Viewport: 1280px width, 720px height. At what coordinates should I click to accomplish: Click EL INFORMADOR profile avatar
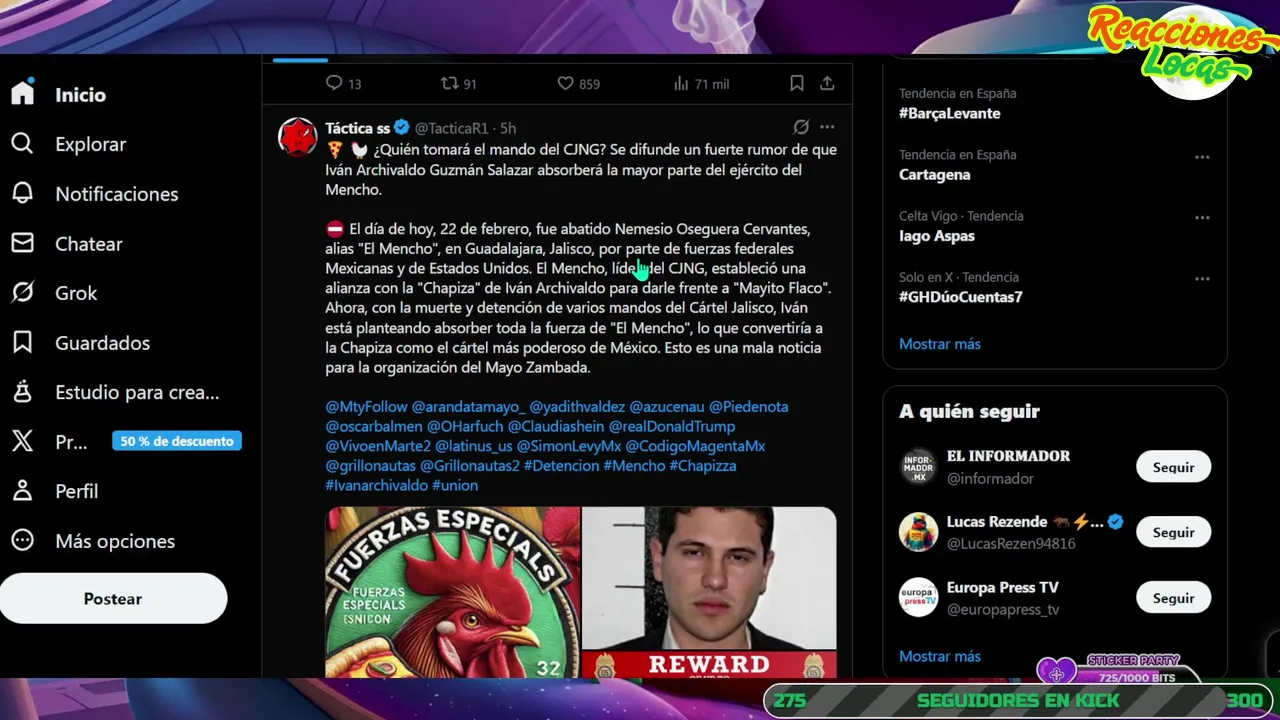pyautogui.click(x=918, y=467)
